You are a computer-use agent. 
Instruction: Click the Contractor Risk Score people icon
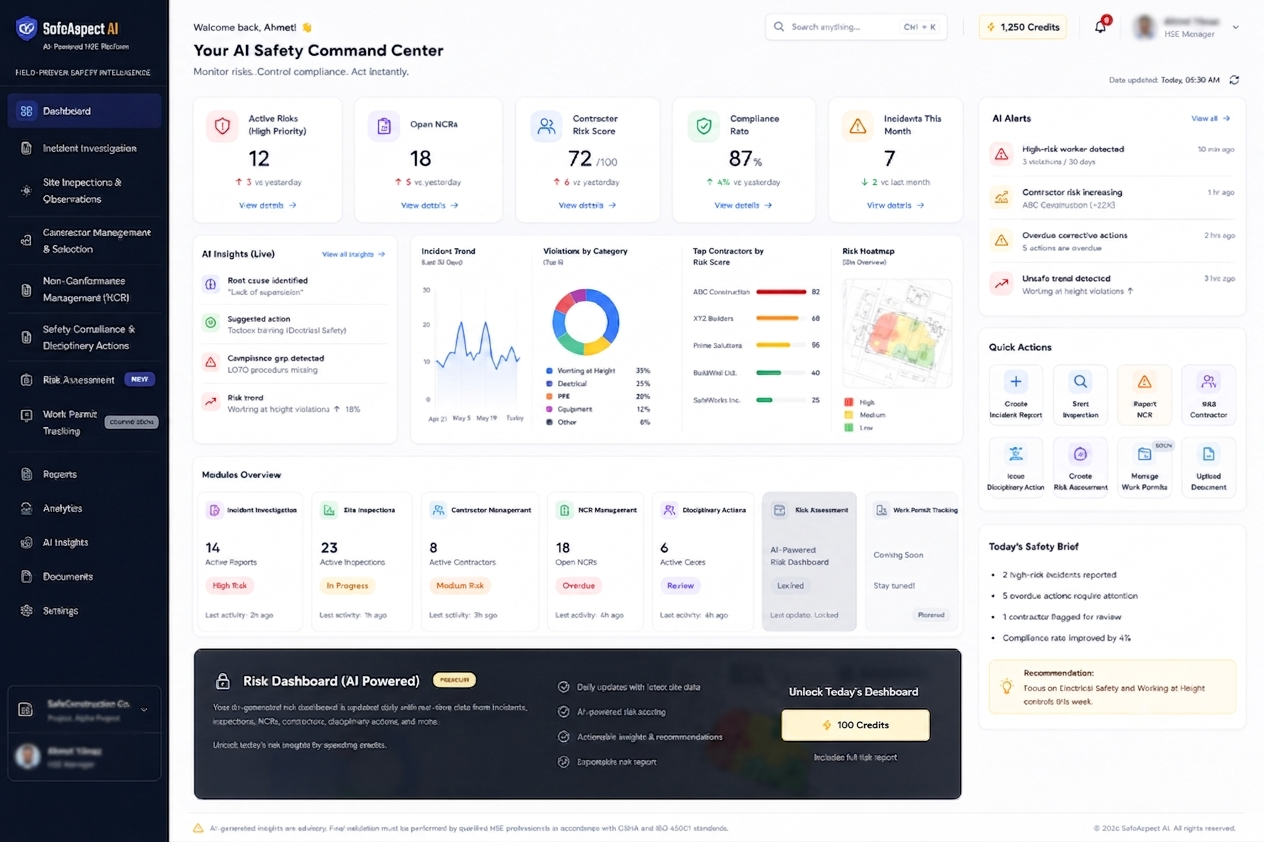point(546,126)
